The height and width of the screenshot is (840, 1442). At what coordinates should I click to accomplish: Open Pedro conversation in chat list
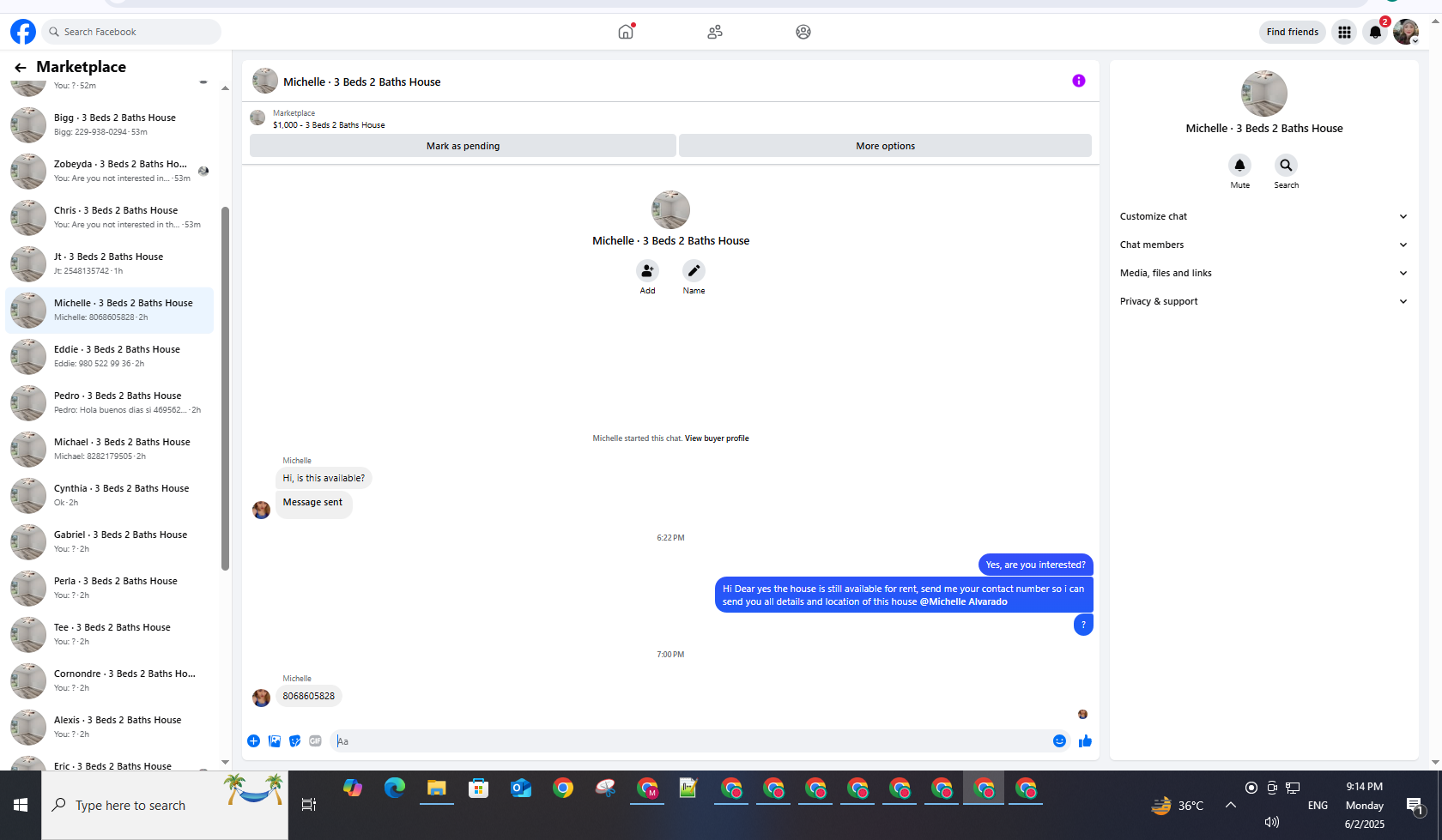coord(110,403)
